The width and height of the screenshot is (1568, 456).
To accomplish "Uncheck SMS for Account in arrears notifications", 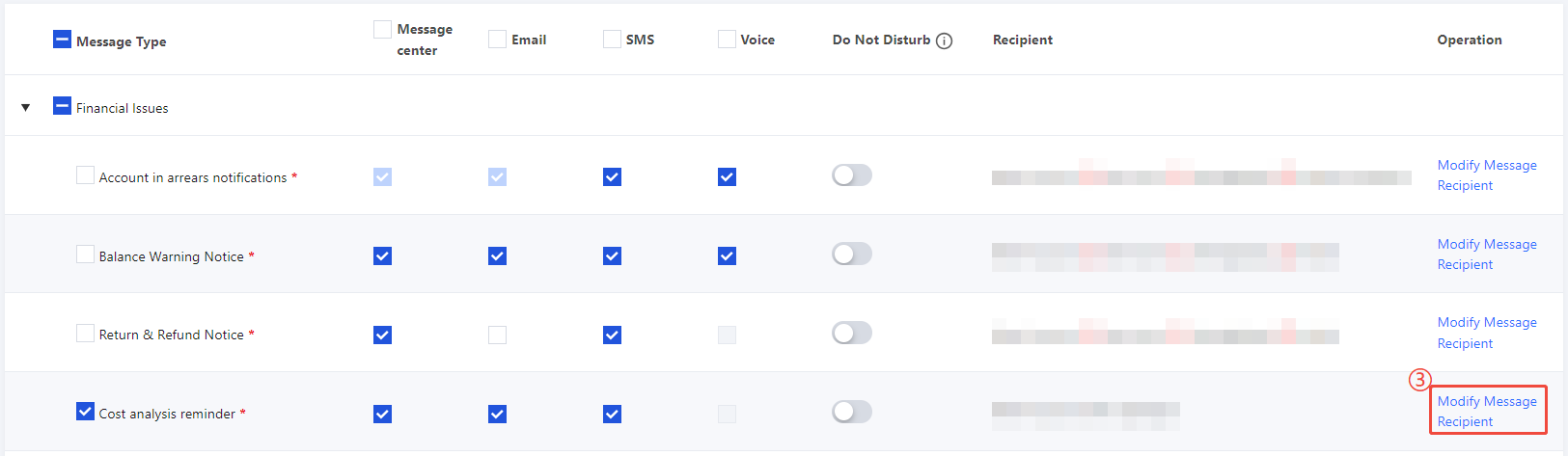I will (612, 176).
